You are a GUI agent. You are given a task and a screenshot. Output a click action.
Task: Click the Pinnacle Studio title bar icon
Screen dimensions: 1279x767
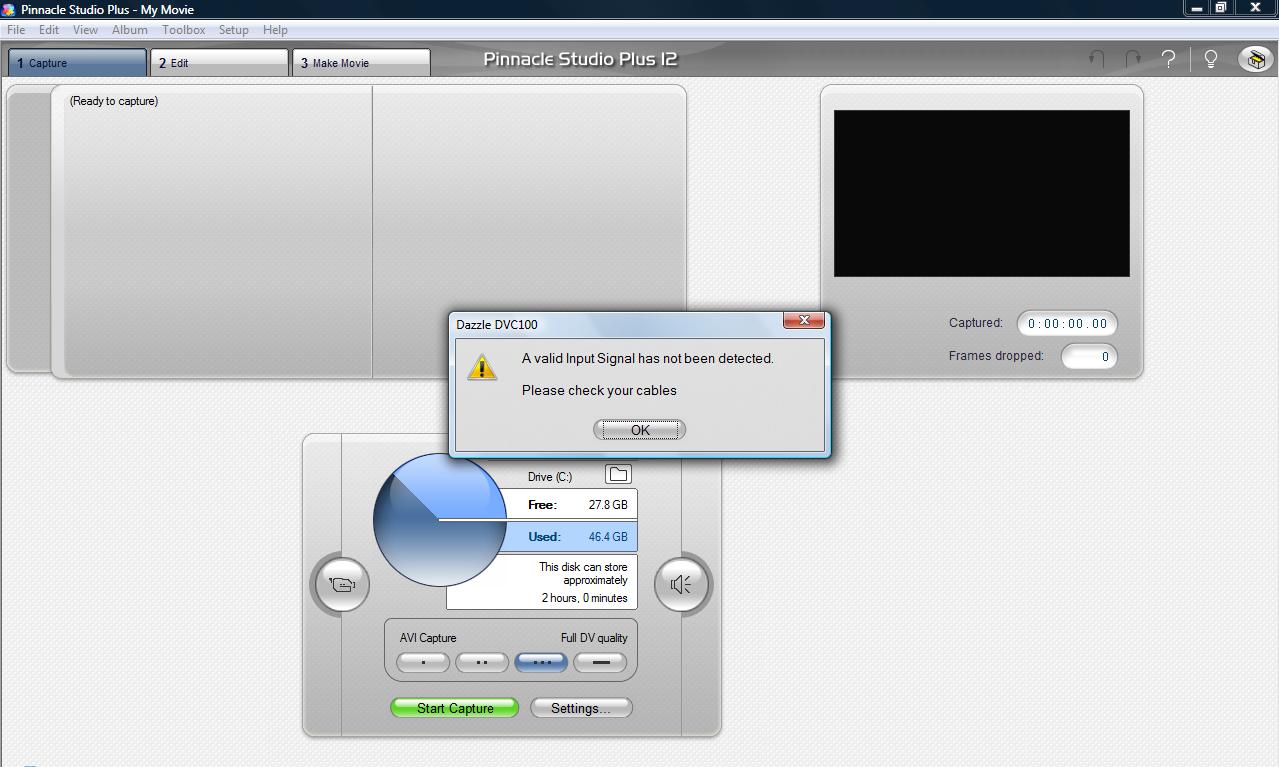[x=9, y=9]
